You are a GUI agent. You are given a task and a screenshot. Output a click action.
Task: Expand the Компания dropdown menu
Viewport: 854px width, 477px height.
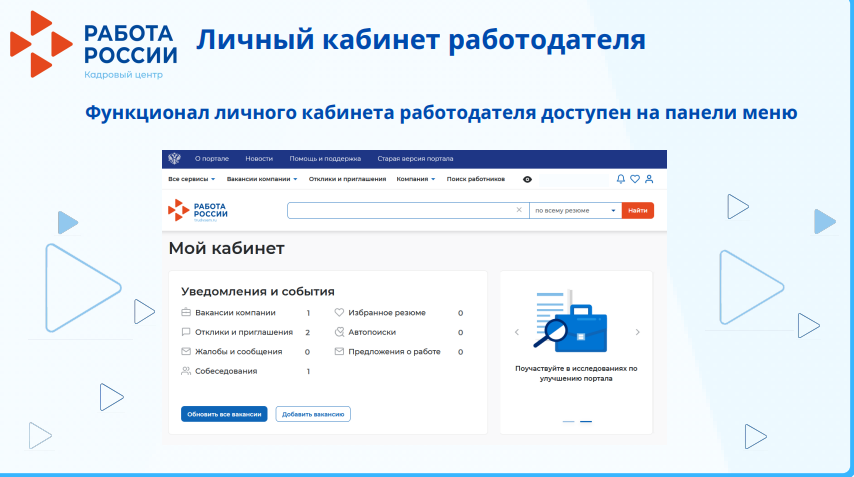coord(416,179)
